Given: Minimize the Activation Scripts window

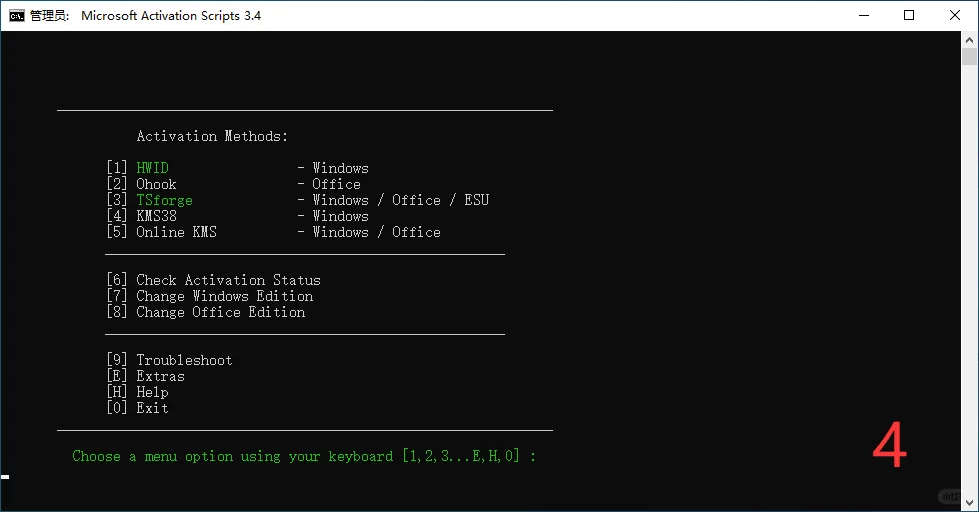Looking at the screenshot, I should coord(862,15).
